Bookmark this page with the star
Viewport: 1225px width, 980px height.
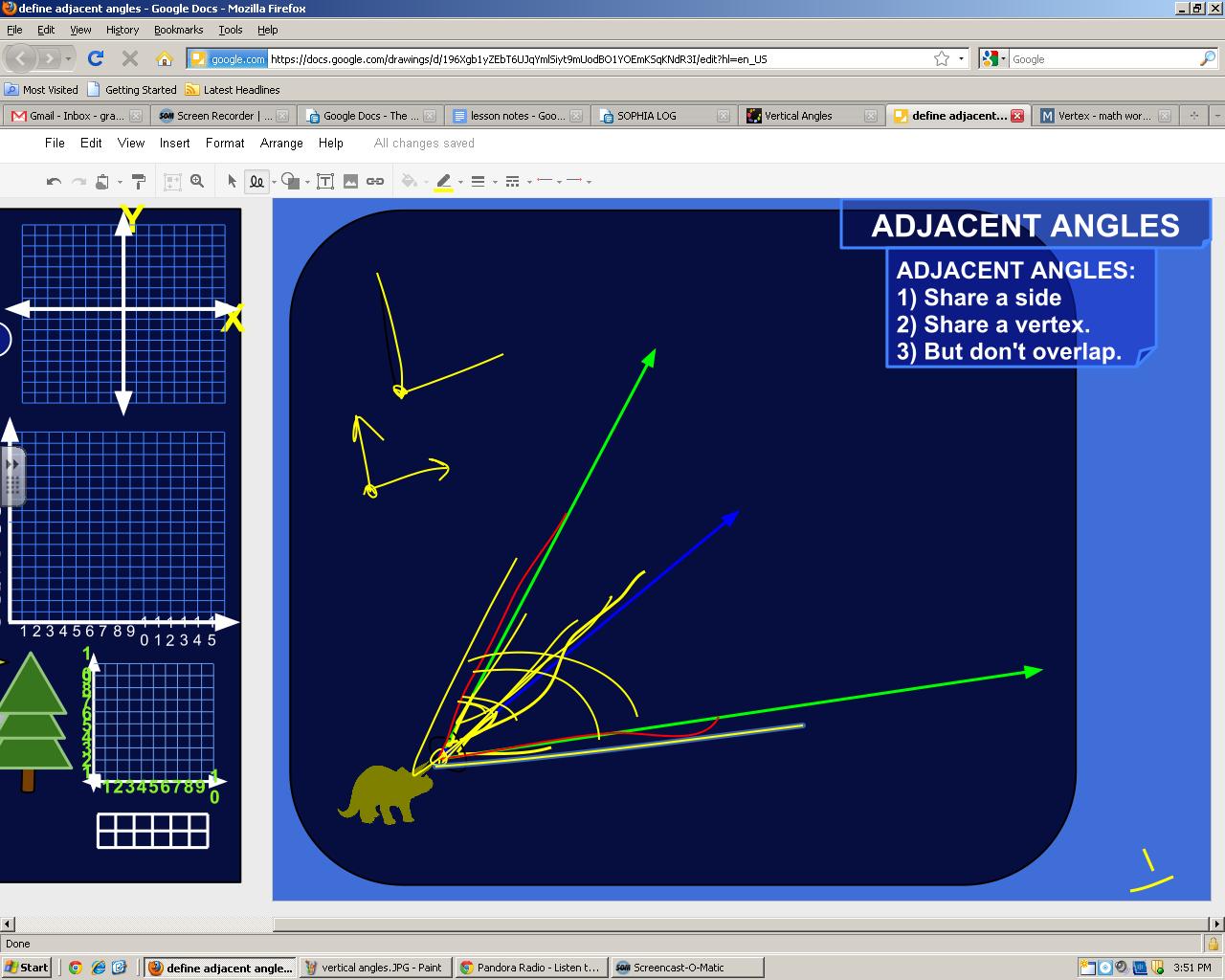(x=942, y=58)
